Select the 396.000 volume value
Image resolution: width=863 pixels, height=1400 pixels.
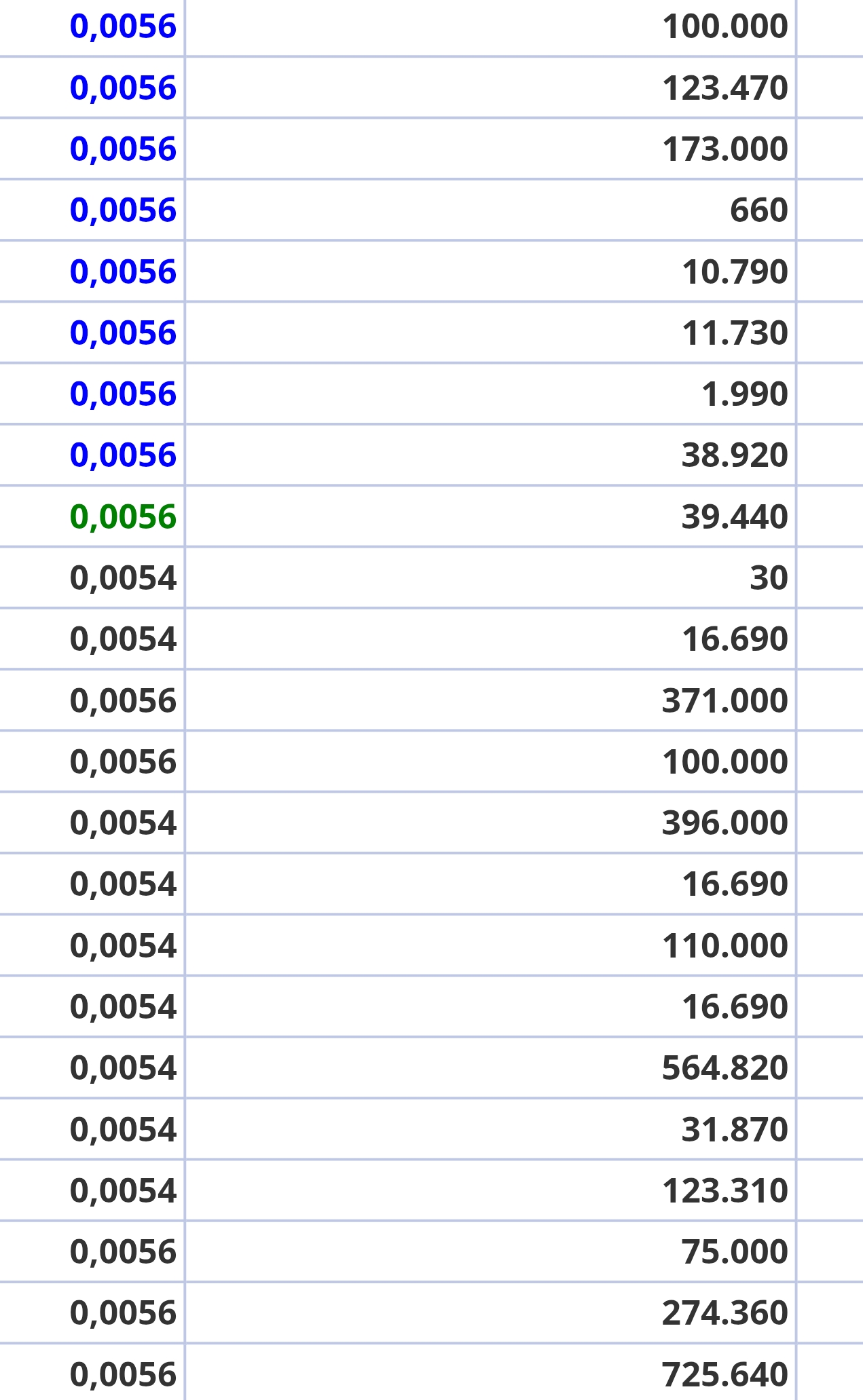[x=724, y=823]
